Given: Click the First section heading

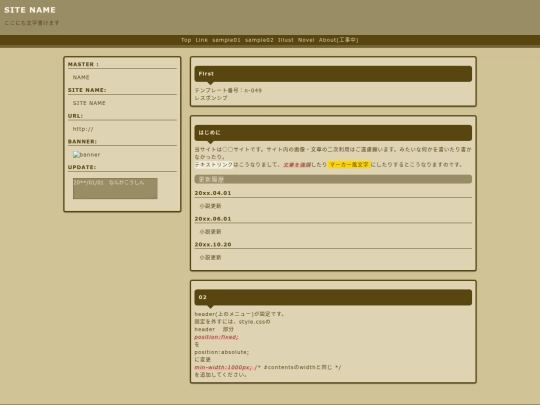Looking at the screenshot, I should [333, 74].
